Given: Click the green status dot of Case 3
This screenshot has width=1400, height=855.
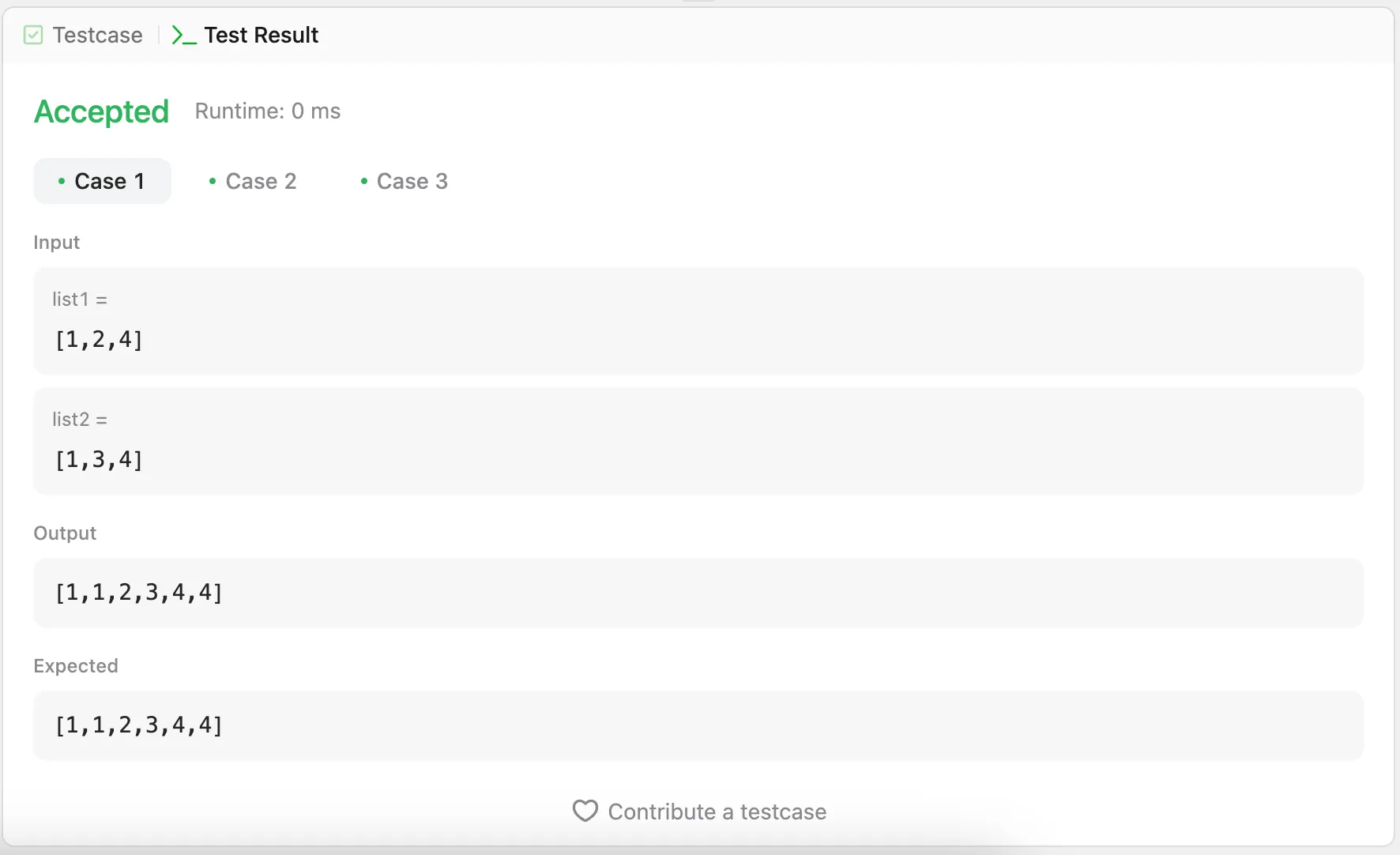Looking at the screenshot, I should click(364, 181).
